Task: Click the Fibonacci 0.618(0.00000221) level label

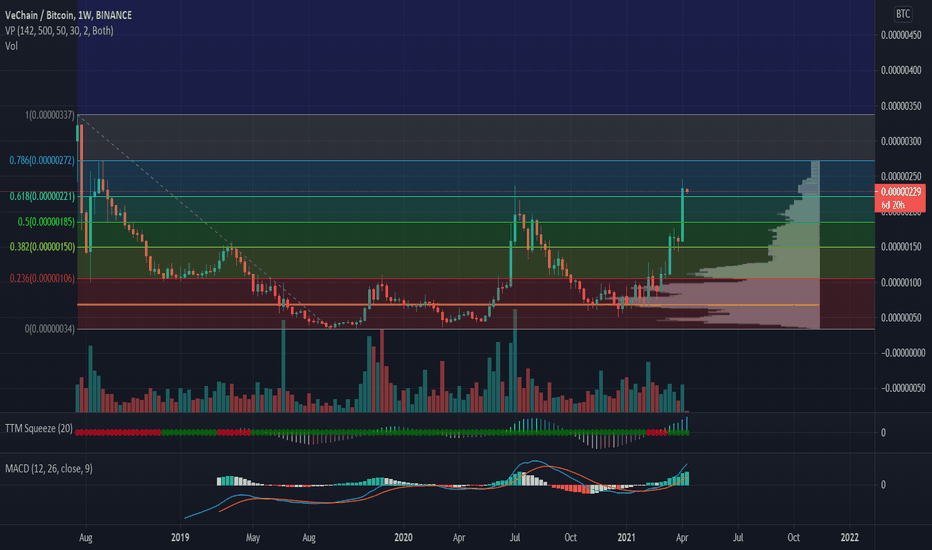Action: pyautogui.click(x=42, y=196)
